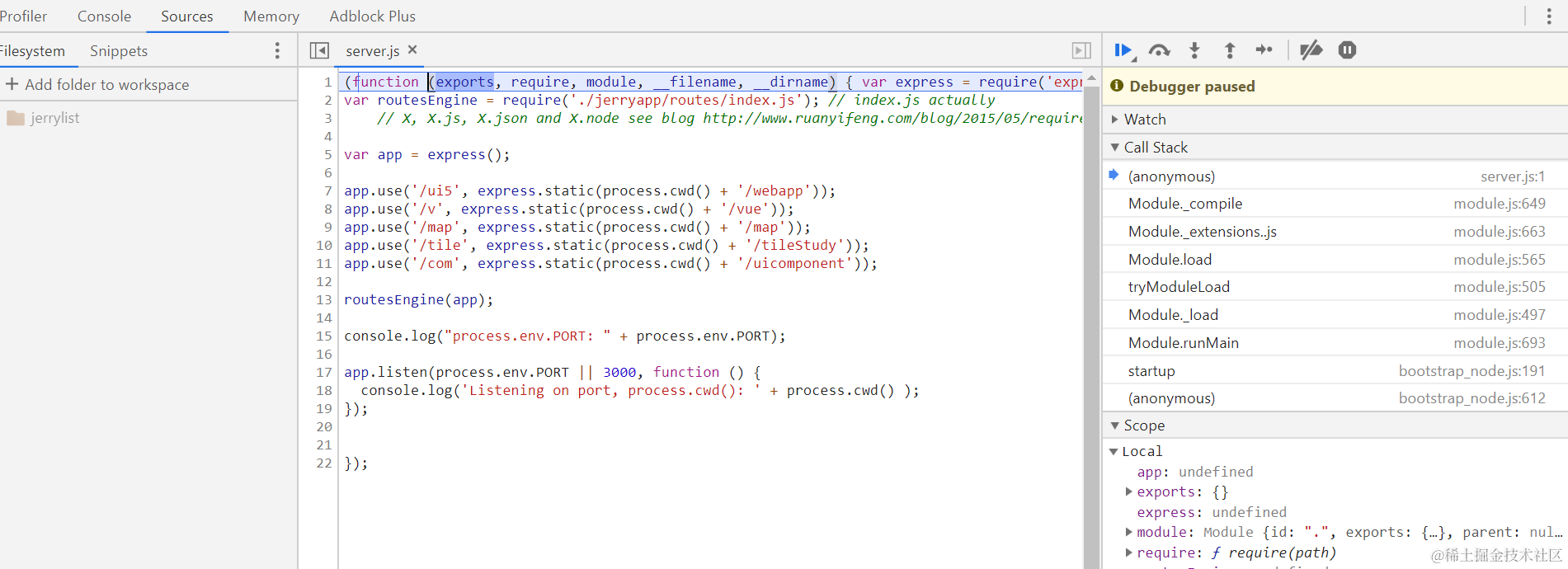The width and height of the screenshot is (1568, 569).
Task: Select Module.load call frame
Action: click(1335, 260)
